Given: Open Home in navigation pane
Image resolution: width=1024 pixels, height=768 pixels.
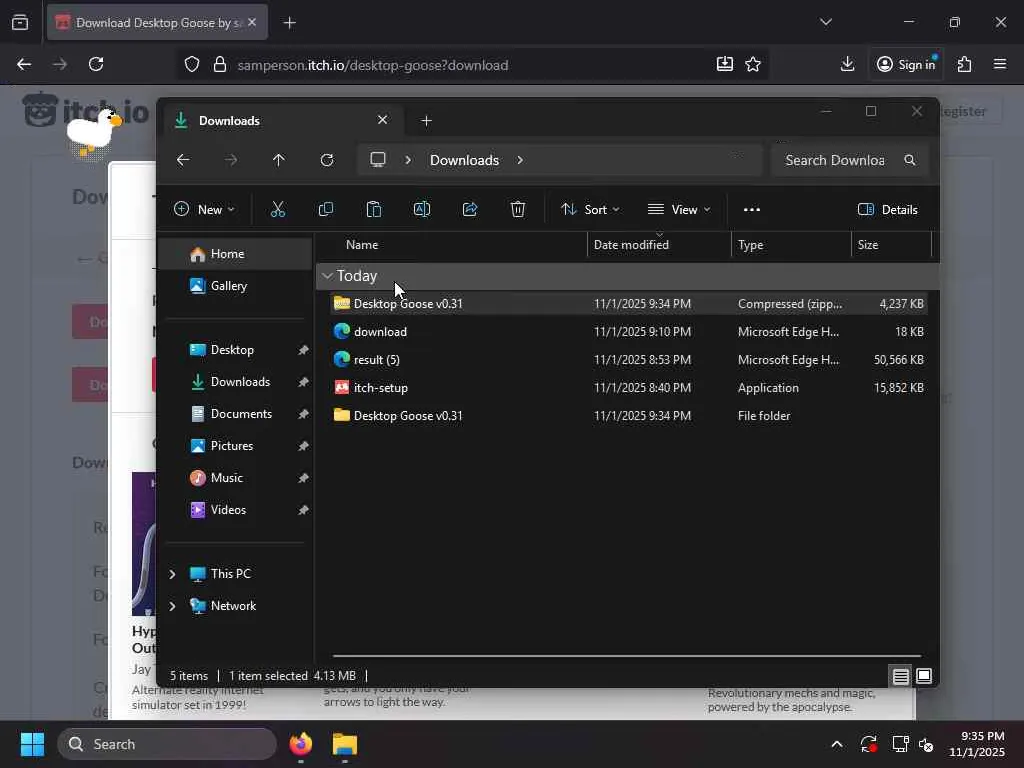Looking at the screenshot, I should point(235,254).
